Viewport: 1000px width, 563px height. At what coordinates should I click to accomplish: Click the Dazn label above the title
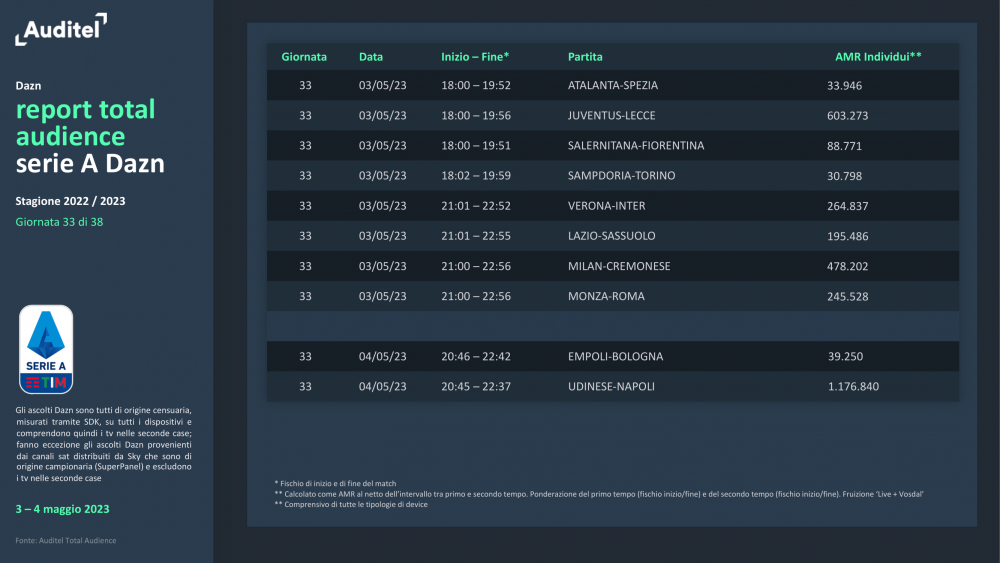click(28, 85)
